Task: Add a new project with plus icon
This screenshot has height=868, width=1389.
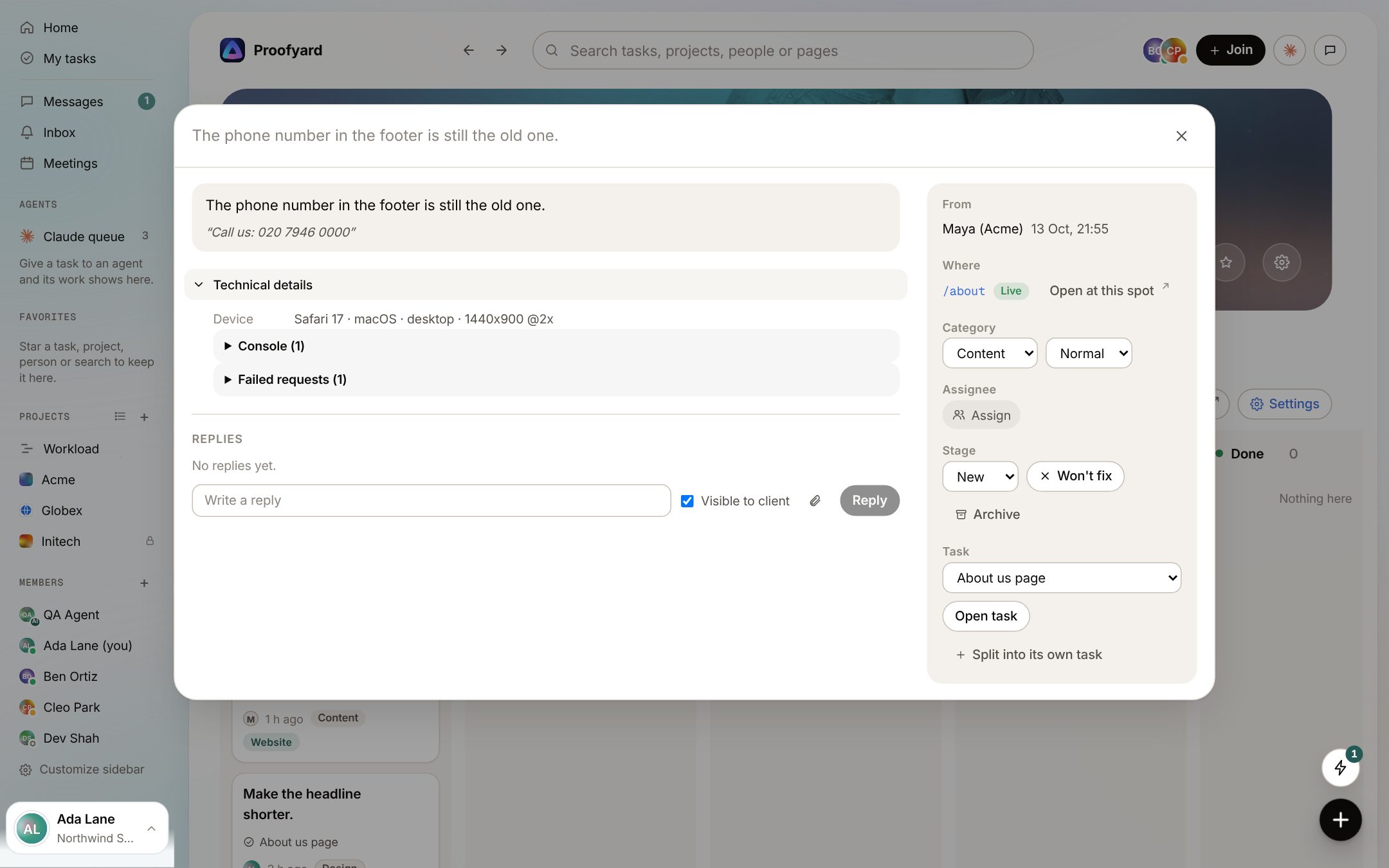Action: [x=144, y=417]
